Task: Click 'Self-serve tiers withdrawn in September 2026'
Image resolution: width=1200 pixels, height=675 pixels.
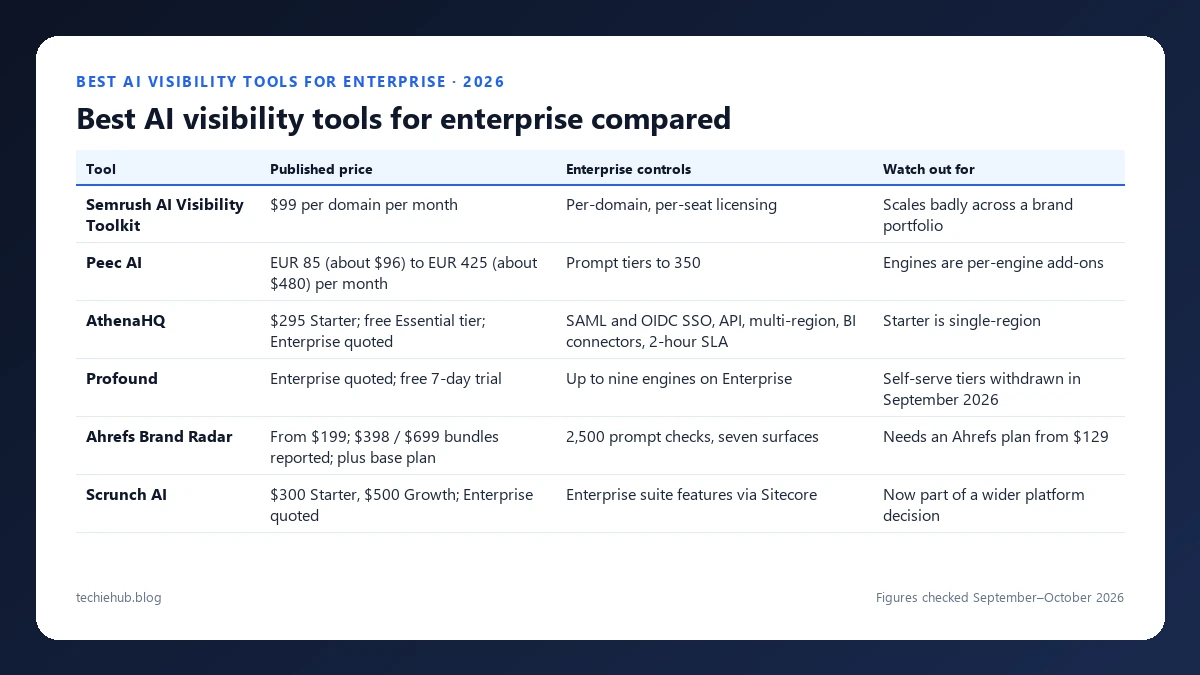Action: pyautogui.click(x=982, y=389)
